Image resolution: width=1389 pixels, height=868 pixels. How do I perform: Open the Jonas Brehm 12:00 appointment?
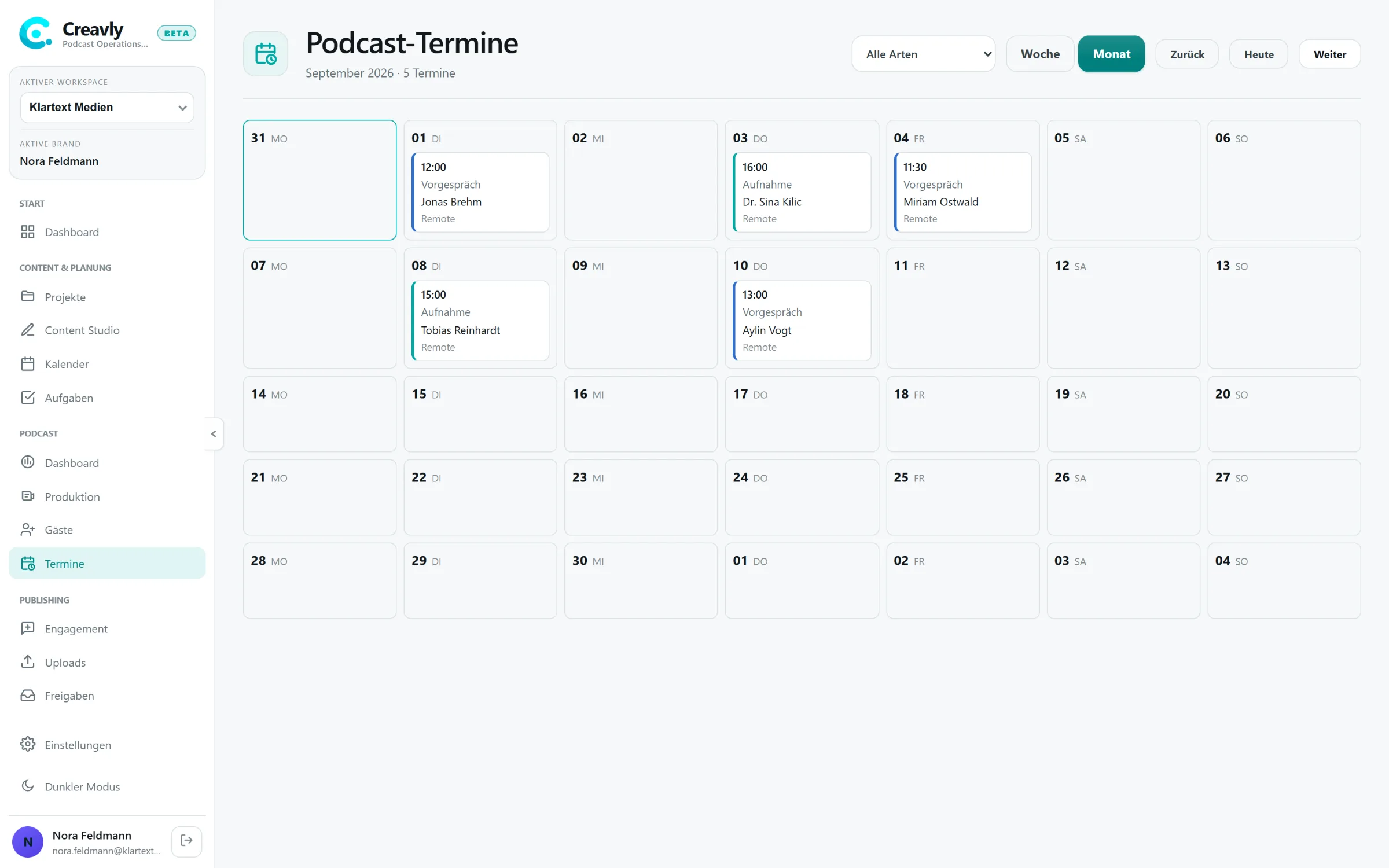[480, 192]
